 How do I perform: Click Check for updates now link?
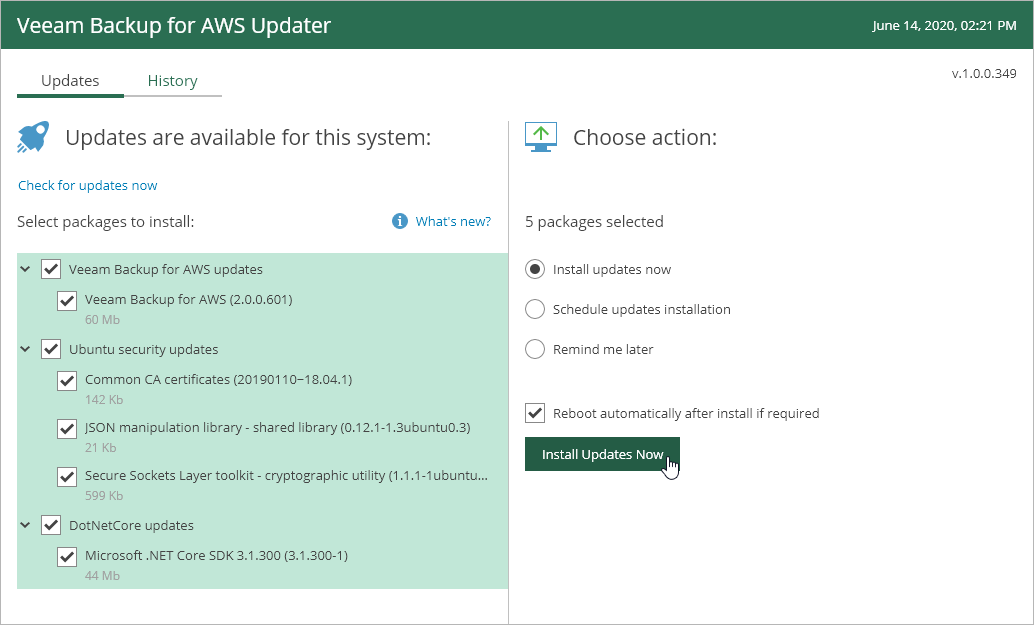[x=88, y=185]
